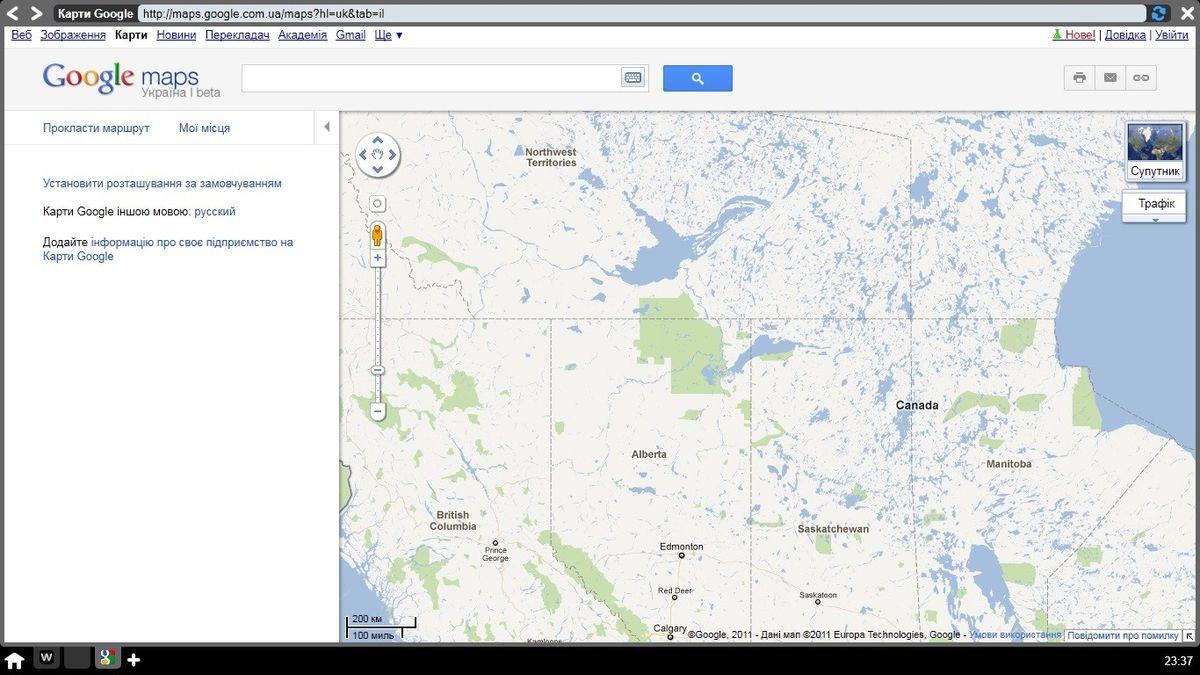Click the my location circle button

378,204
